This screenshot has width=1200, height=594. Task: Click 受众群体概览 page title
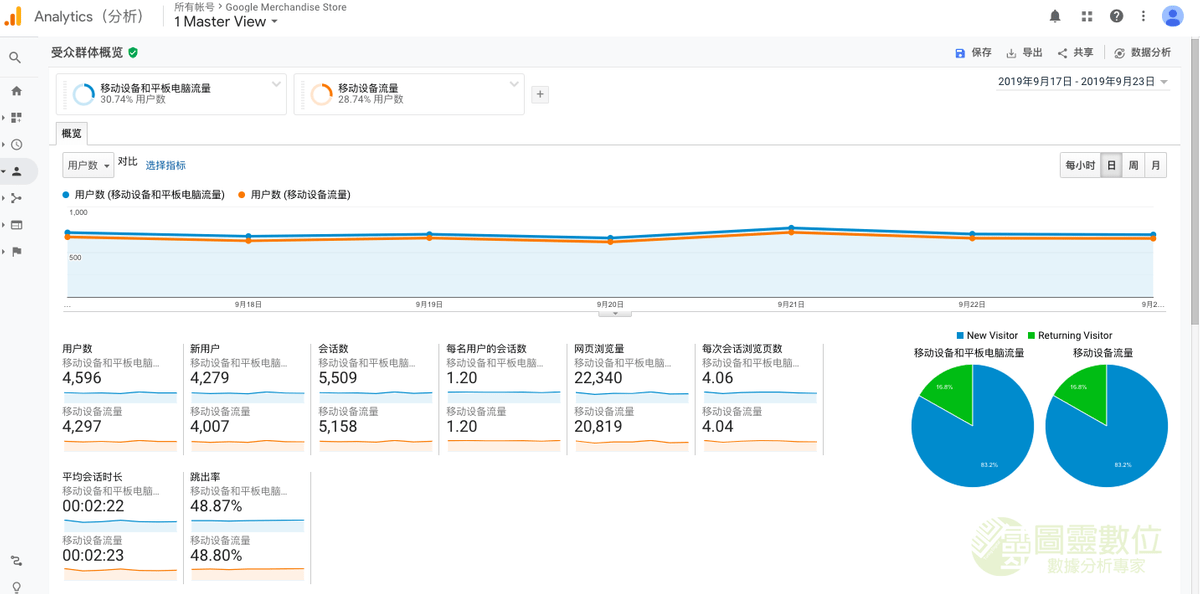[x=87, y=53]
